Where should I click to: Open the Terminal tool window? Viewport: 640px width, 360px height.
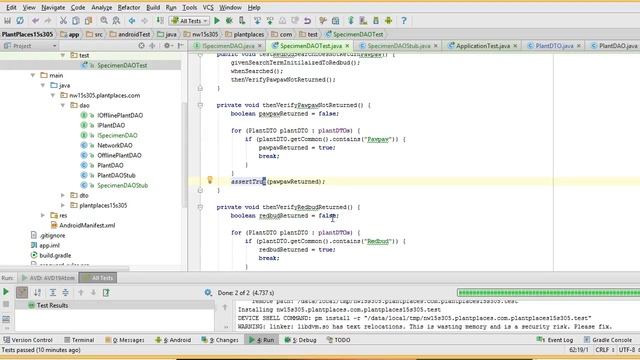coord(79,340)
